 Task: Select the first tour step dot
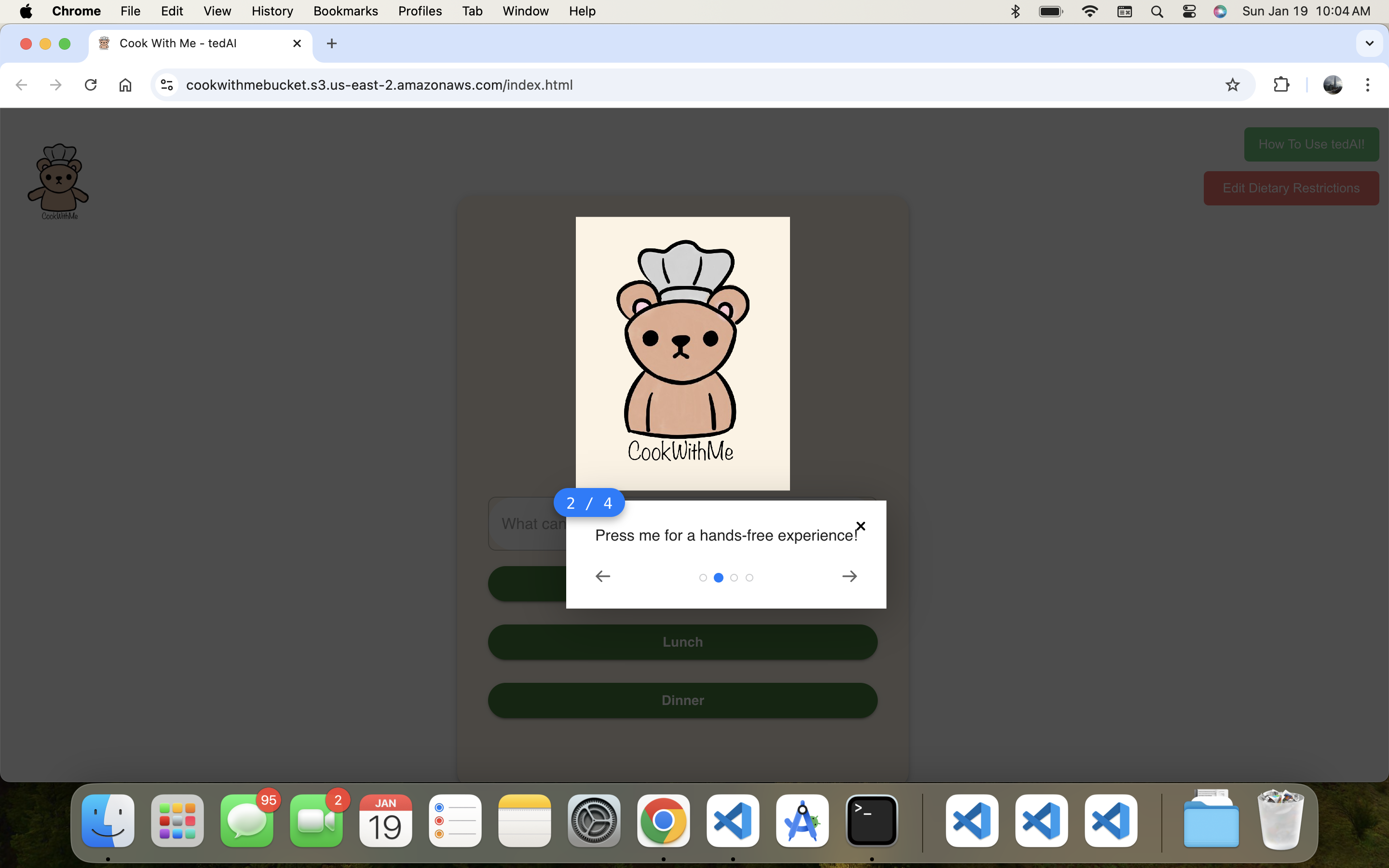tap(703, 578)
